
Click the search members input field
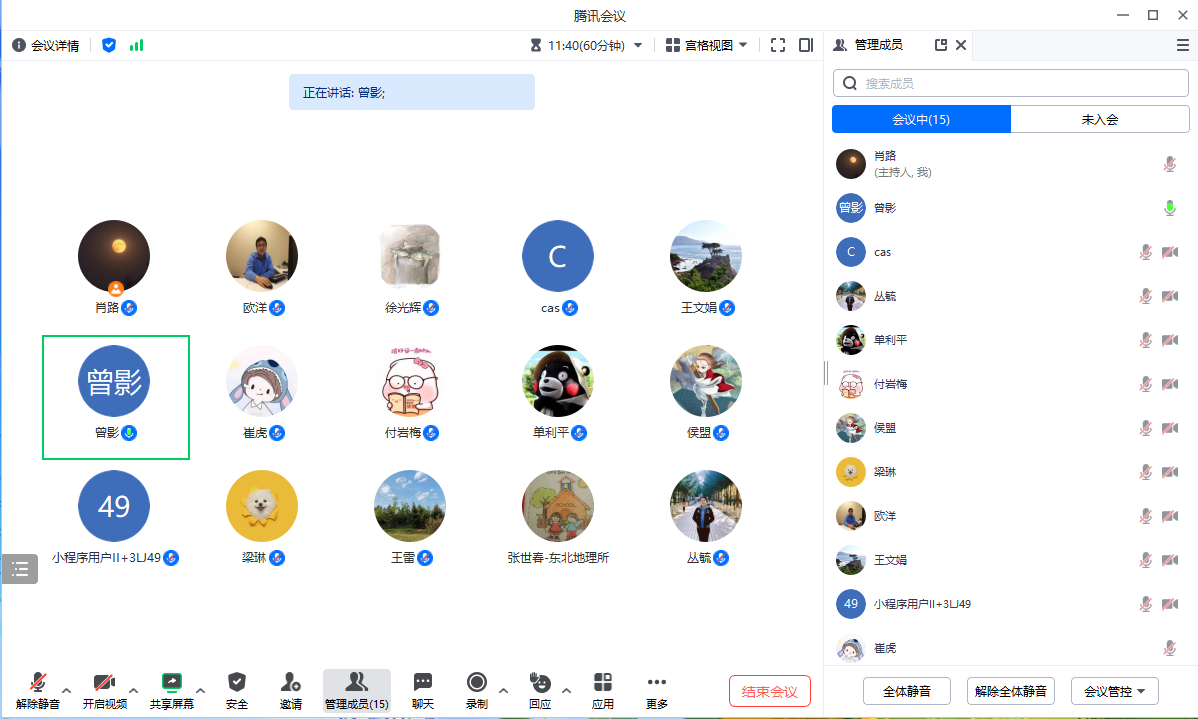tap(1020, 83)
